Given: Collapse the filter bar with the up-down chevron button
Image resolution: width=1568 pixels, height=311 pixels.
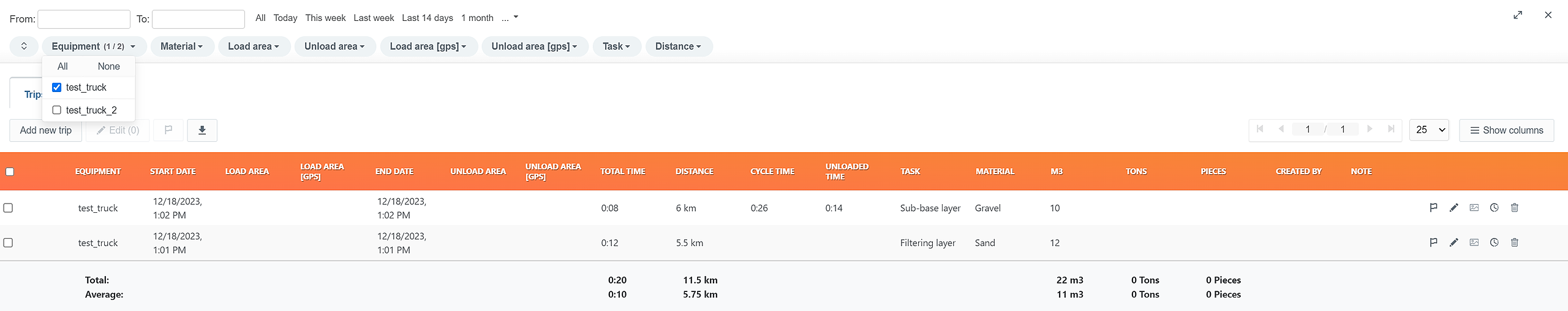Looking at the screenshot, I should [x=24, y=47].
